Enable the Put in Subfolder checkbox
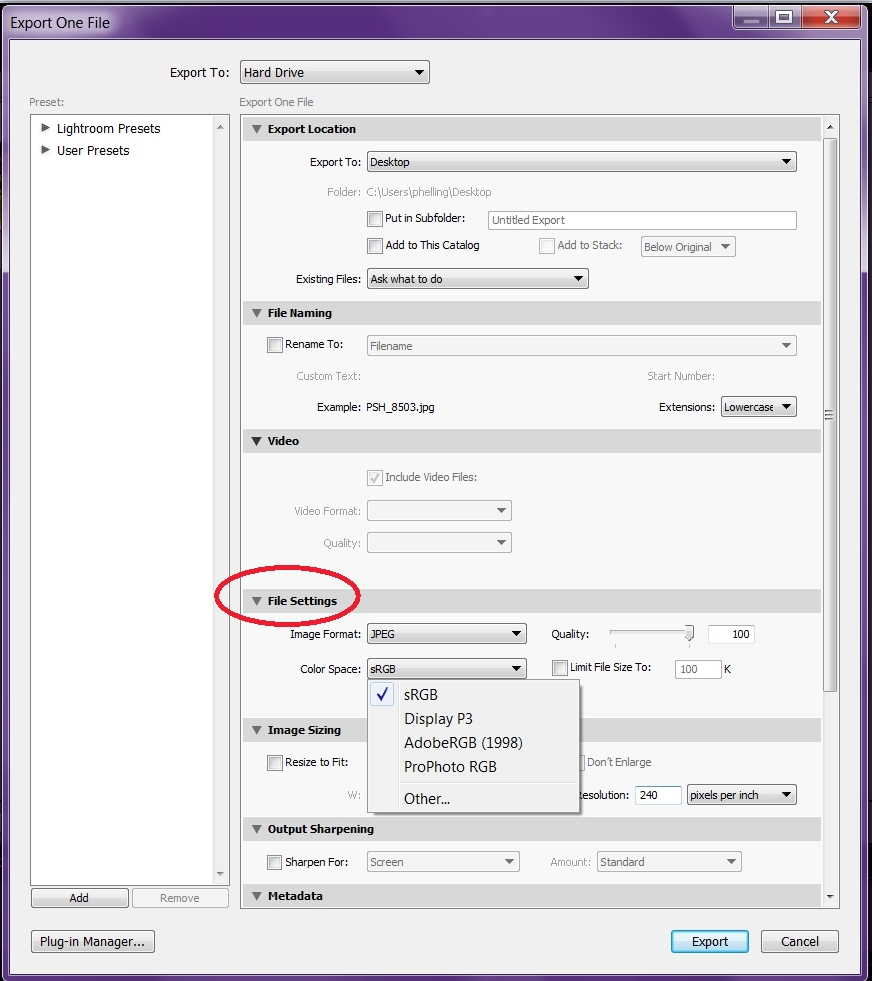 375,219
